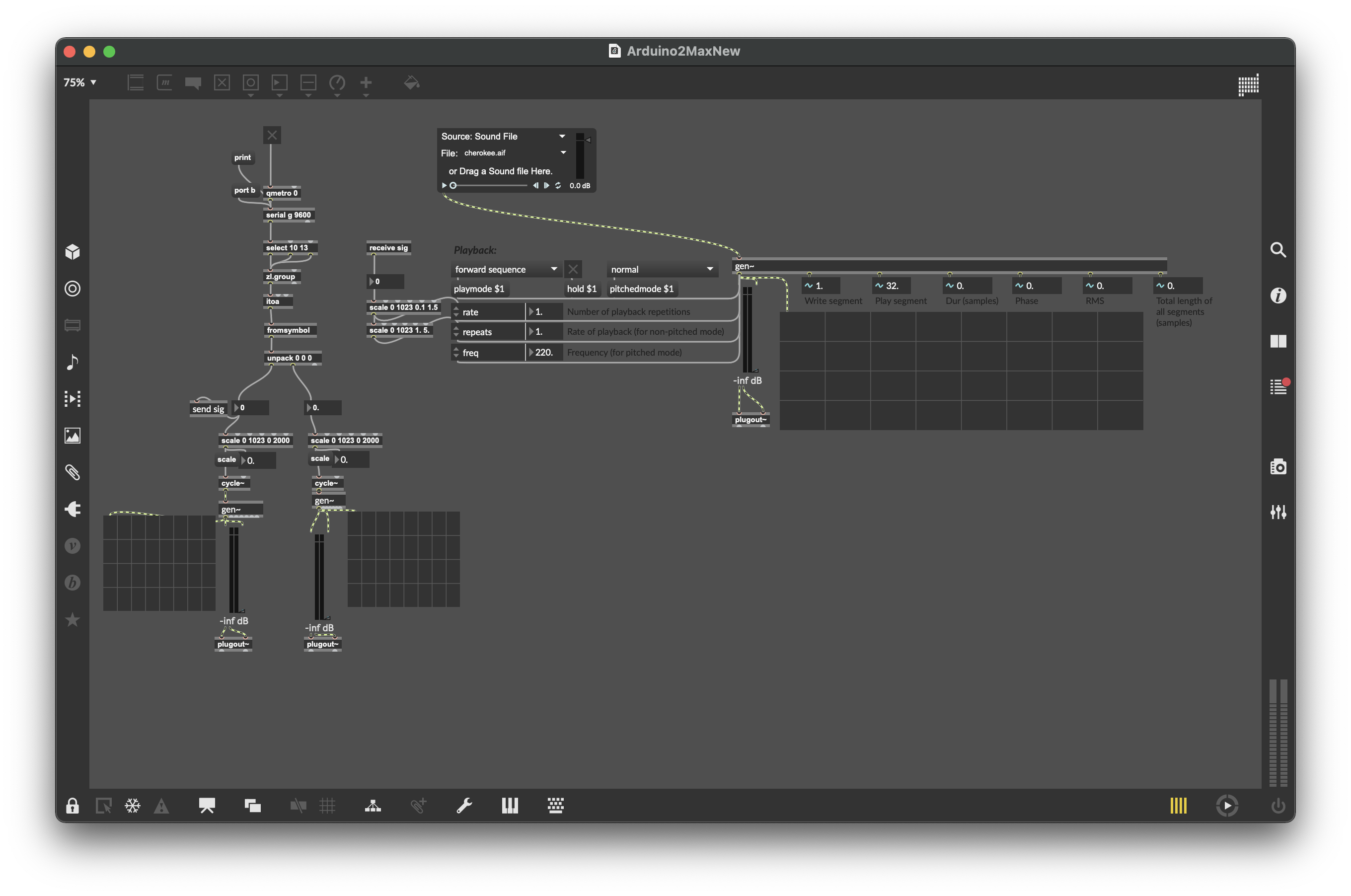Click the pitchedmode $1 message box
The height and width of the screenshot is (896, 1351).
point(641,289)
